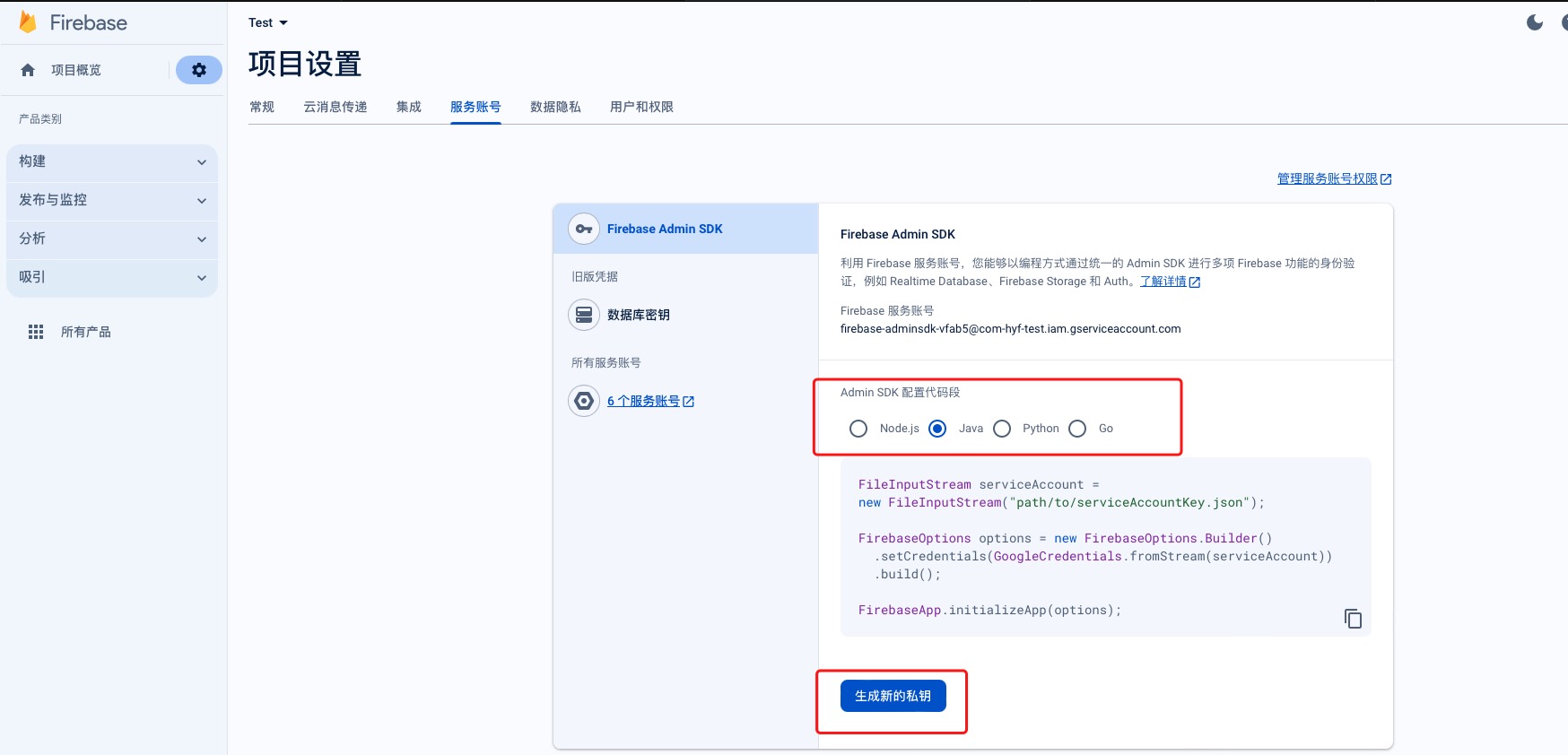Go to 项目概览
The height and width of the screenshot is (755, 1568).
(76, 70)
